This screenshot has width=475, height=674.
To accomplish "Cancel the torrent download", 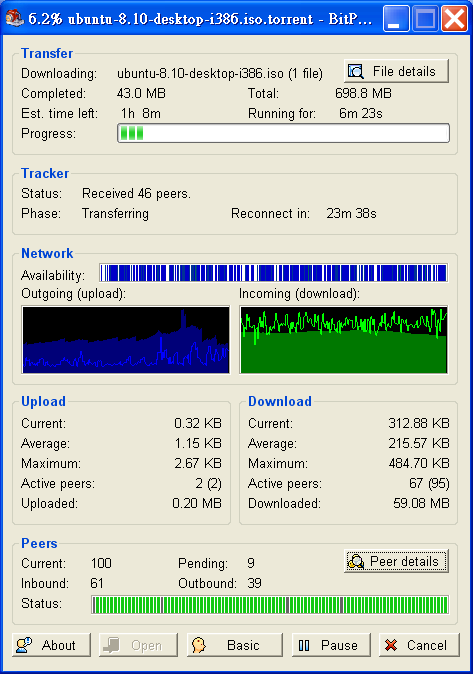I will coord(419,645).
